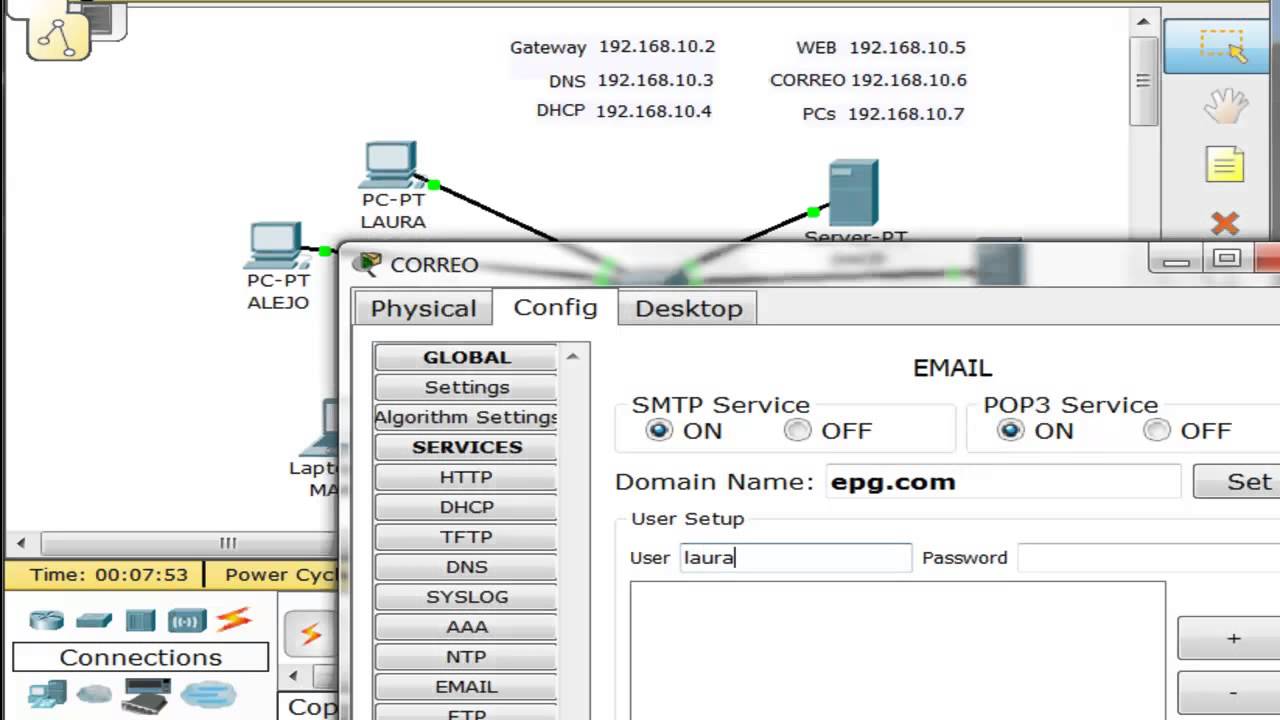Click the CORREO window title icon
This screenshot has width=1280, height=720.
pyautogui.click(x=367, y=264)
